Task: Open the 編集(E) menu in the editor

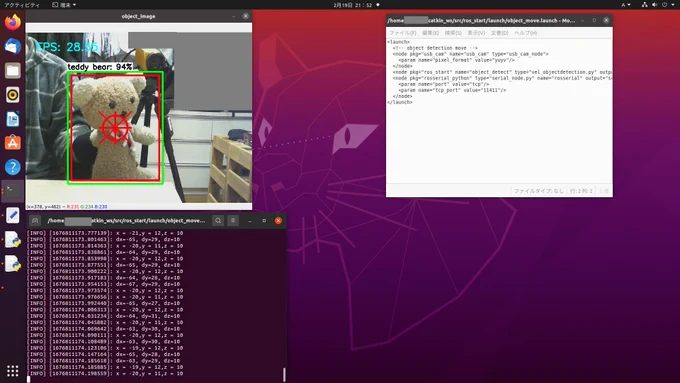Action: coord(431,33)
